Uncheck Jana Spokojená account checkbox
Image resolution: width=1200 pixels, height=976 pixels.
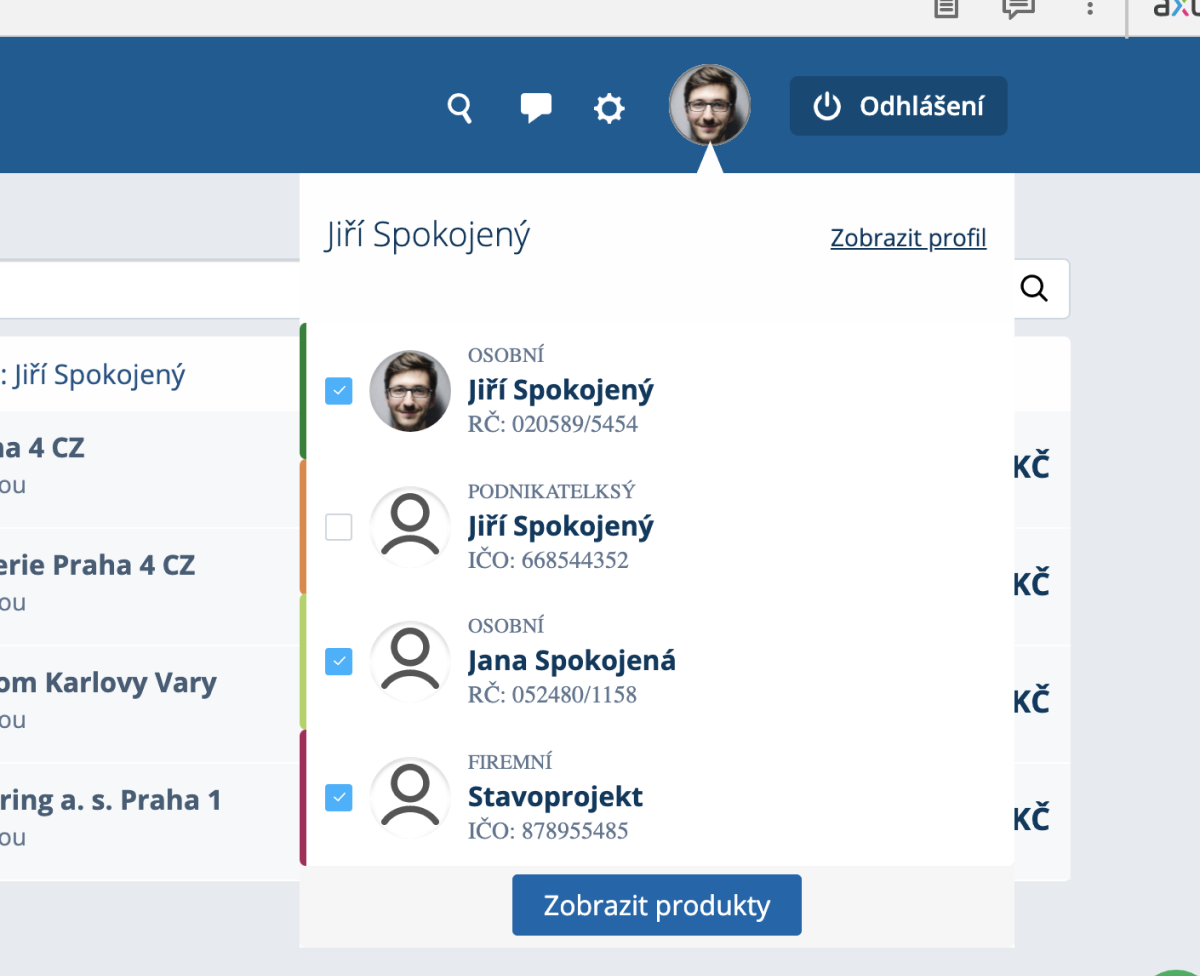(x=339, y=661)
